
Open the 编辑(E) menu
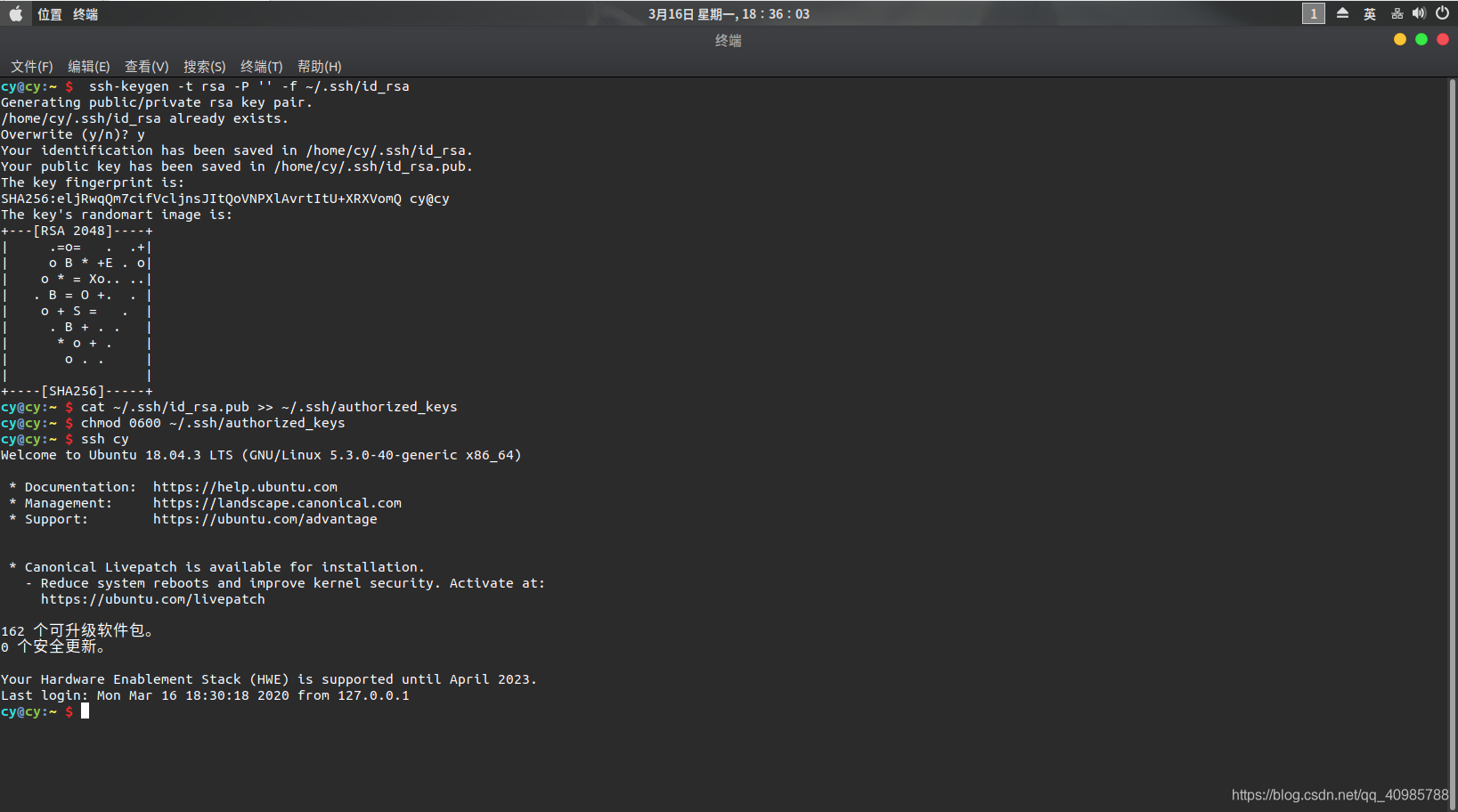(x=89, y=67)
